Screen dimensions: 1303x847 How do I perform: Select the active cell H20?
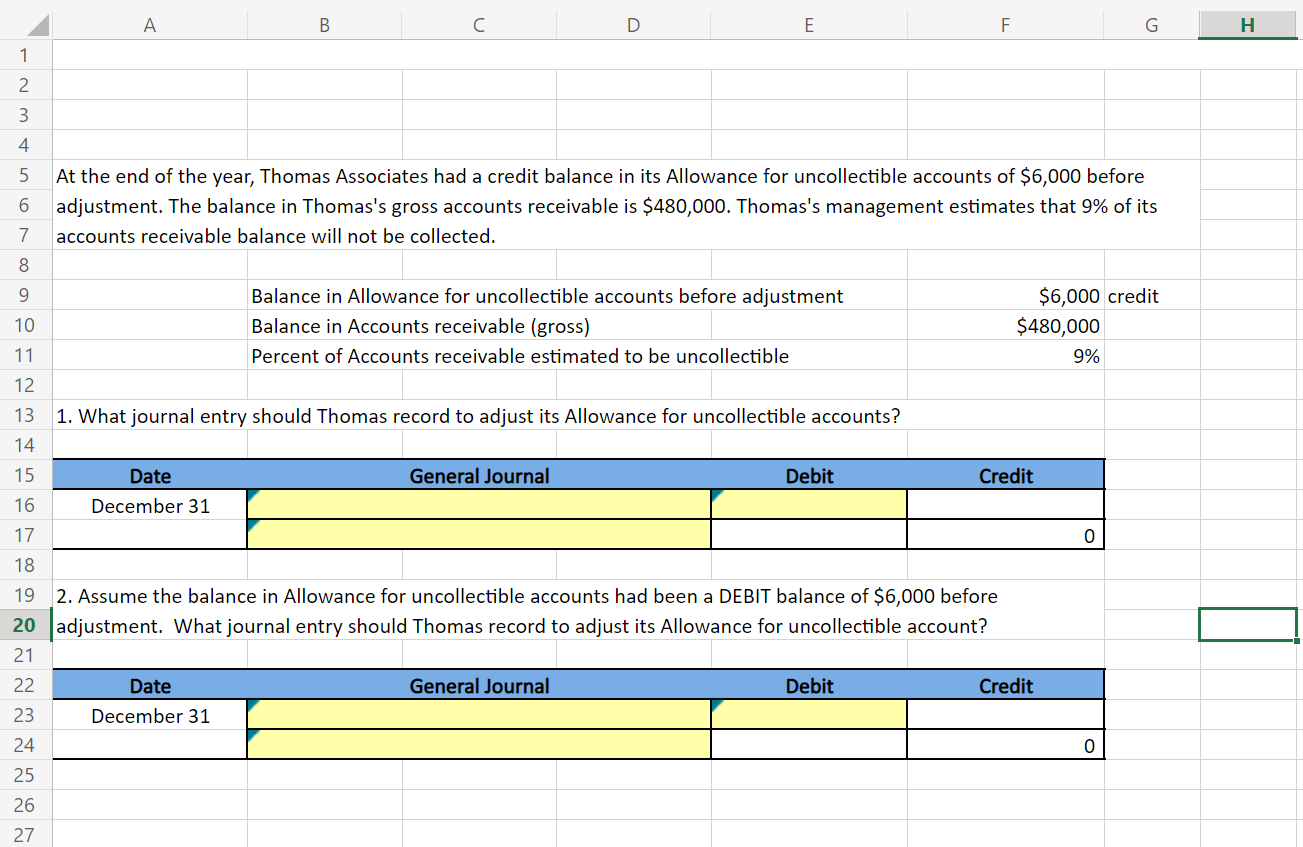(1247, 625)
